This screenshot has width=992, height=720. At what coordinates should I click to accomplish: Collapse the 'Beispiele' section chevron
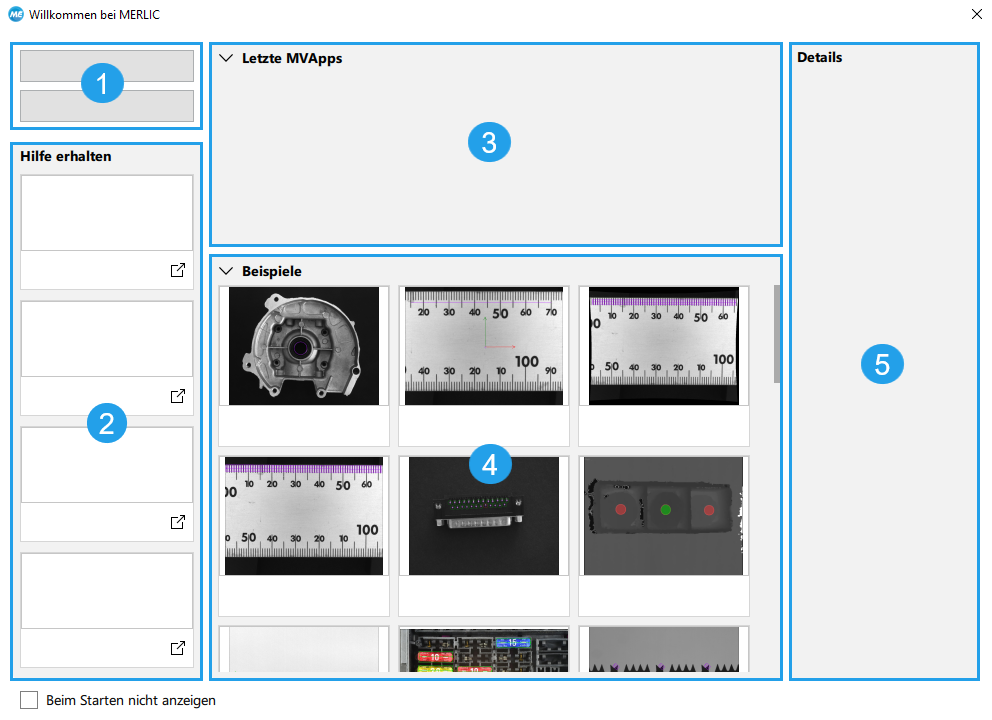pos(226,271)
